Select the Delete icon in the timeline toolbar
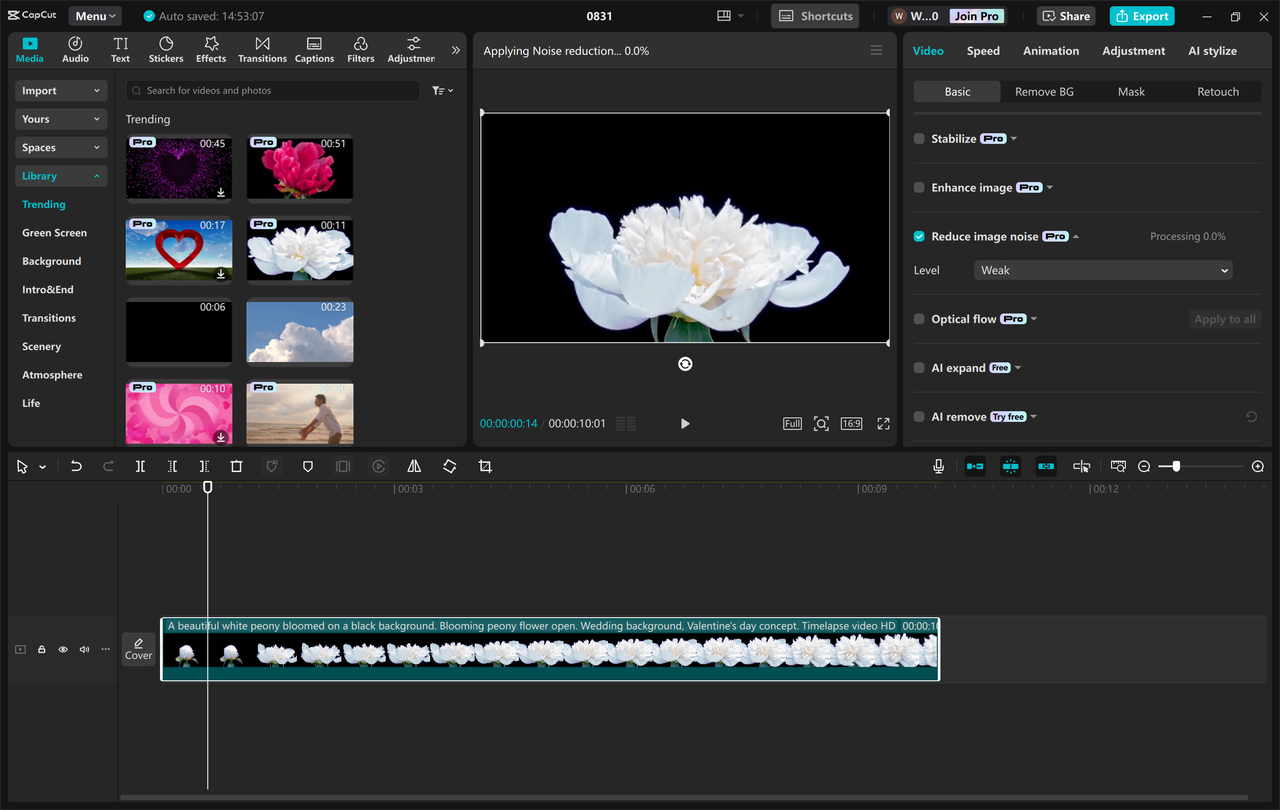The image size is (1280, 810). [236, 466]
